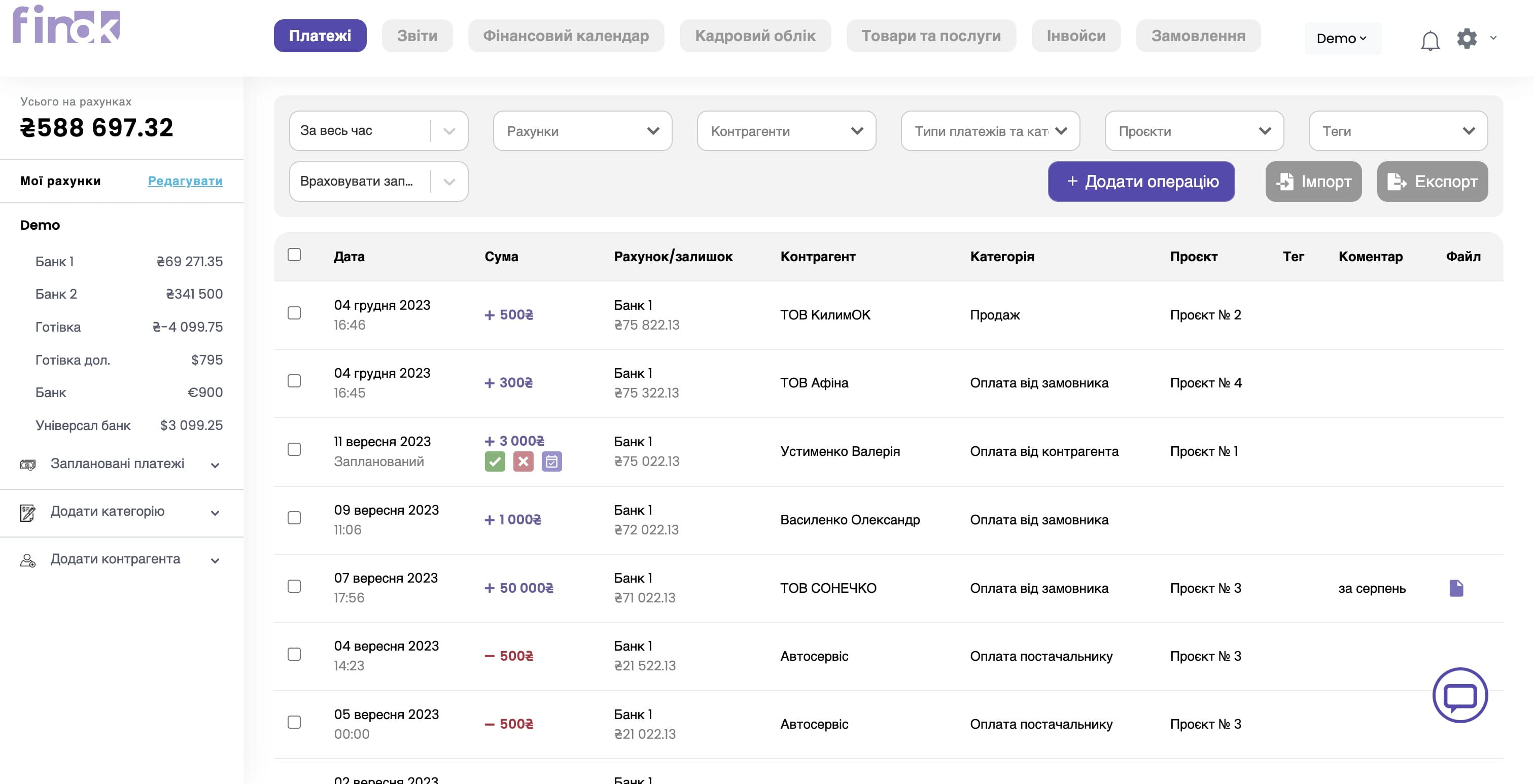
Task: Check the select-all checkbox in table header
Action: tap(294, 255)
